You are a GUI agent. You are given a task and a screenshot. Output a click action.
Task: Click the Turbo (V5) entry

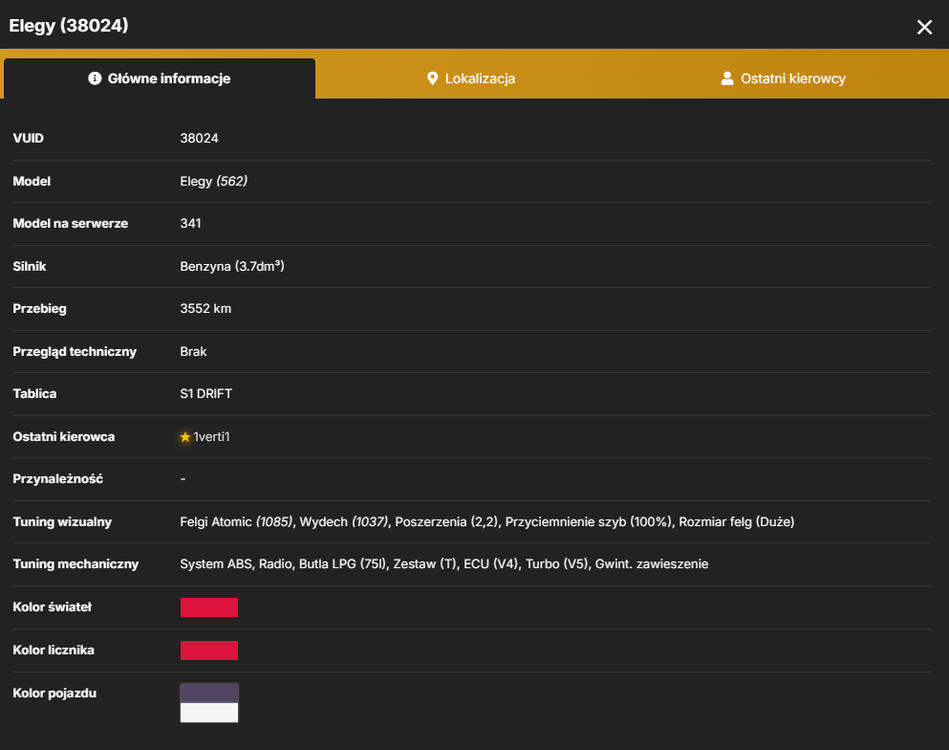556,564
